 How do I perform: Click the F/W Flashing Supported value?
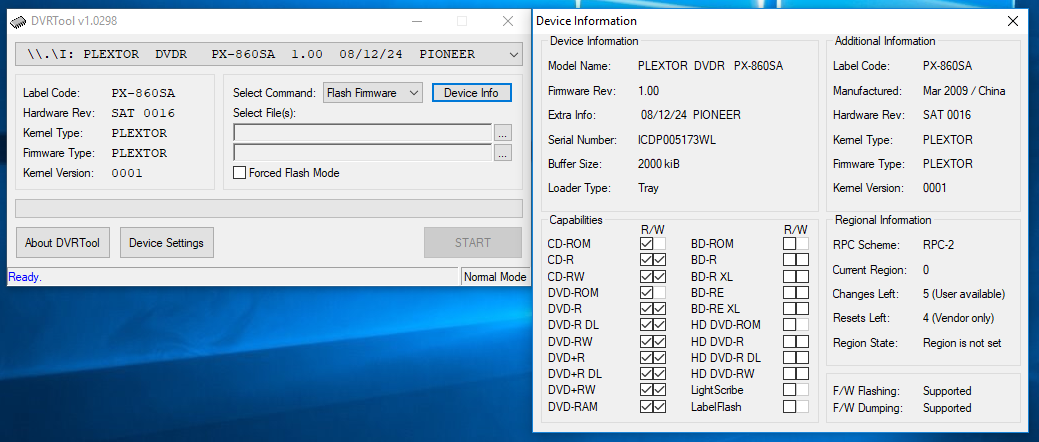pos(947,391)
